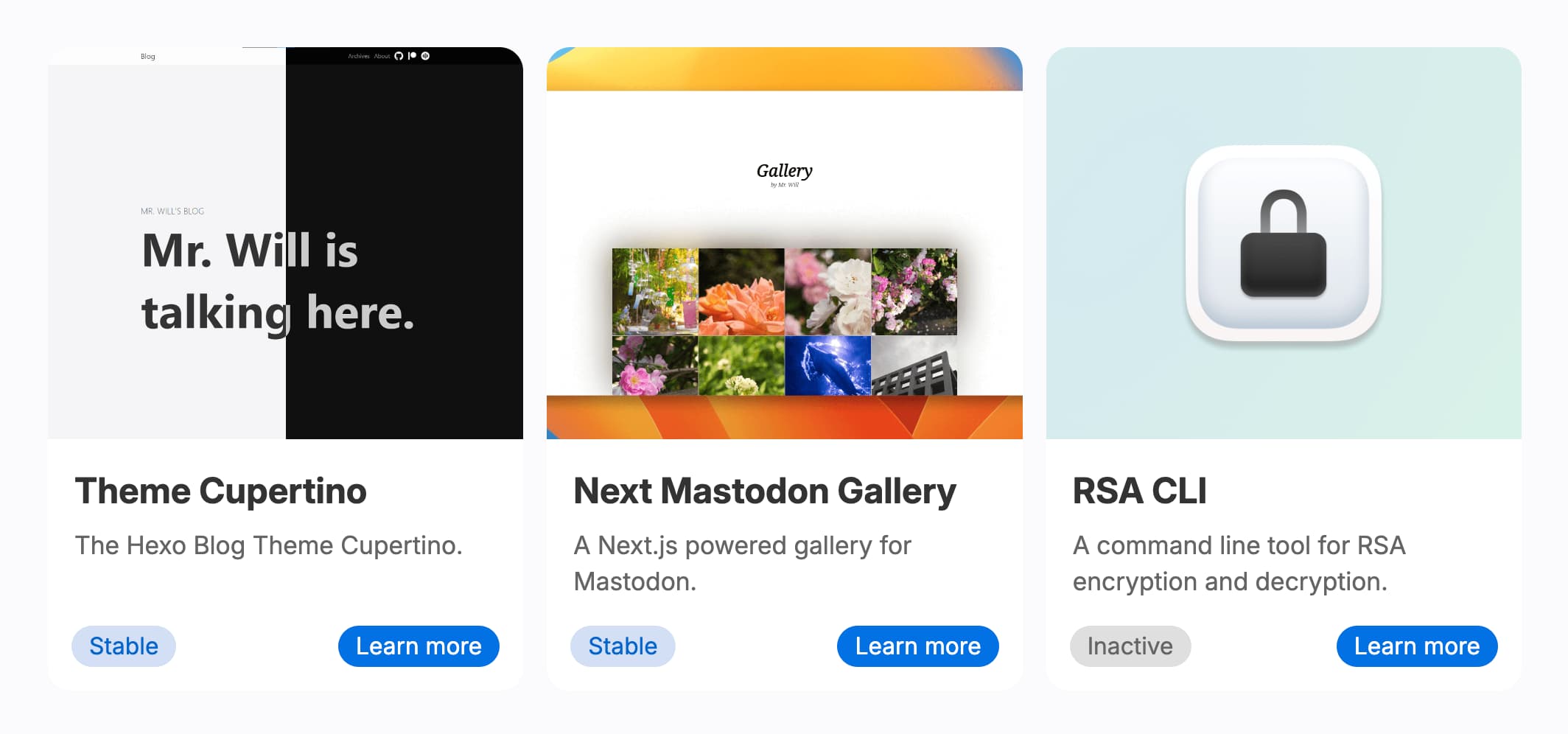Click Learn more on Next Mastodon Gallery

click(x=917, y=646)
